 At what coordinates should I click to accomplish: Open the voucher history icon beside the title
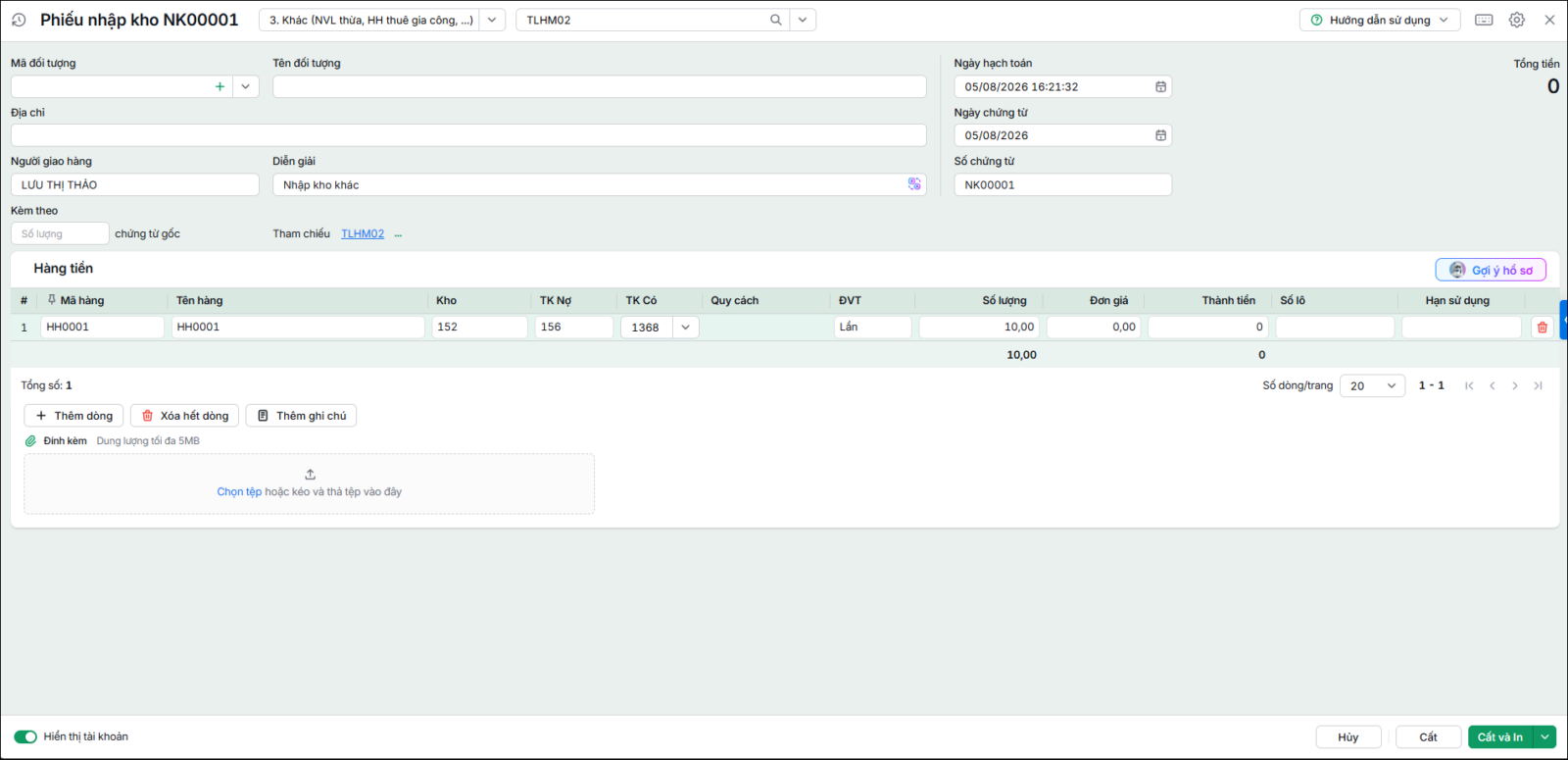(x=19, y=20)
